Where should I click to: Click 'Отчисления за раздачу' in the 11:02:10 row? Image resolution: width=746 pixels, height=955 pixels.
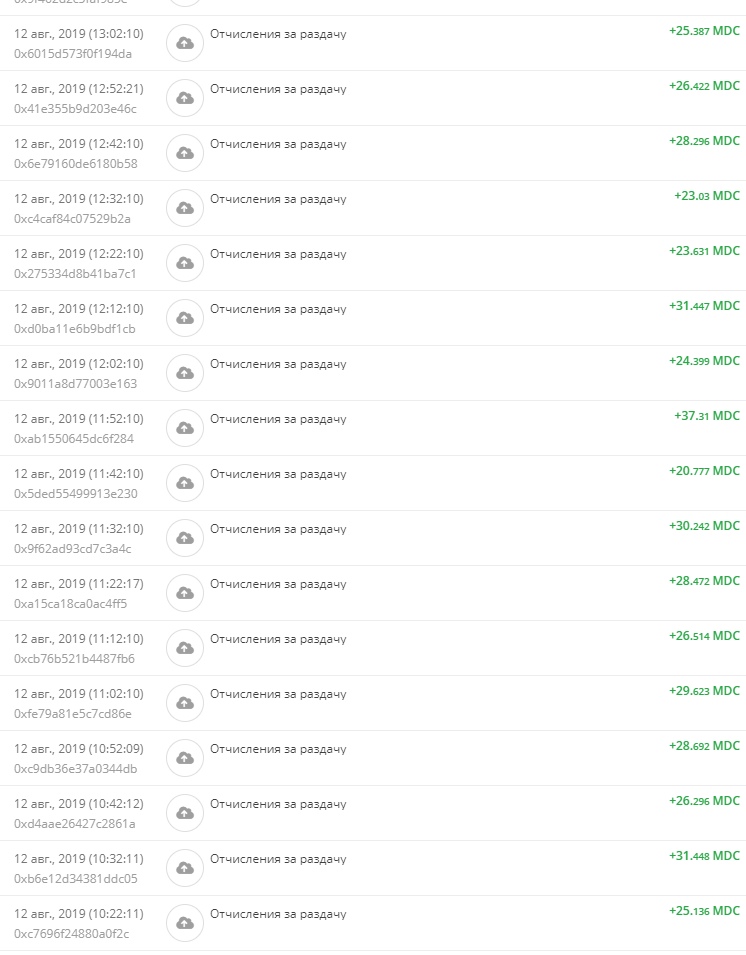[x=278, y=694]
